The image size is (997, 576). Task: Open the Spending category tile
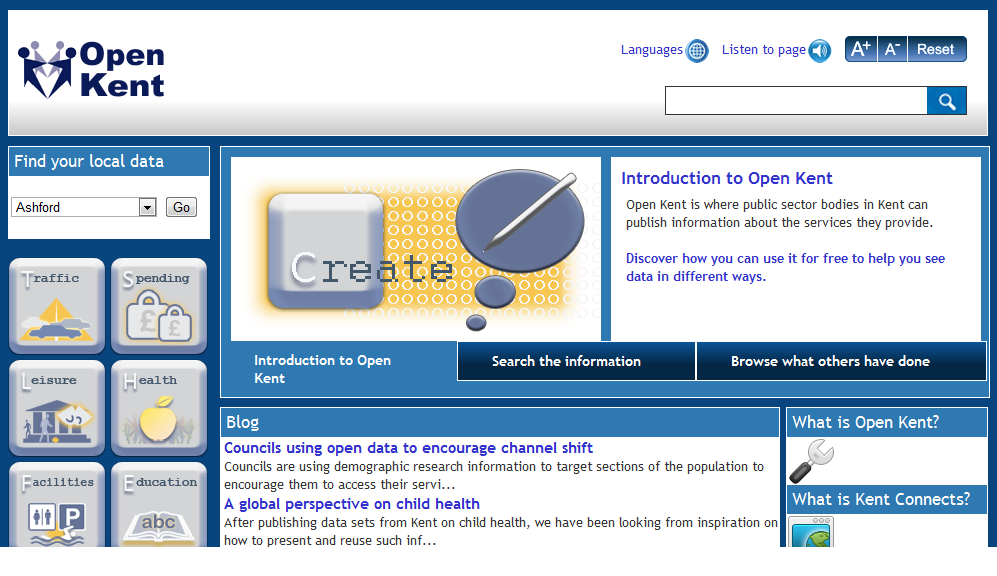pyautogui.click(x=159, y=306)
